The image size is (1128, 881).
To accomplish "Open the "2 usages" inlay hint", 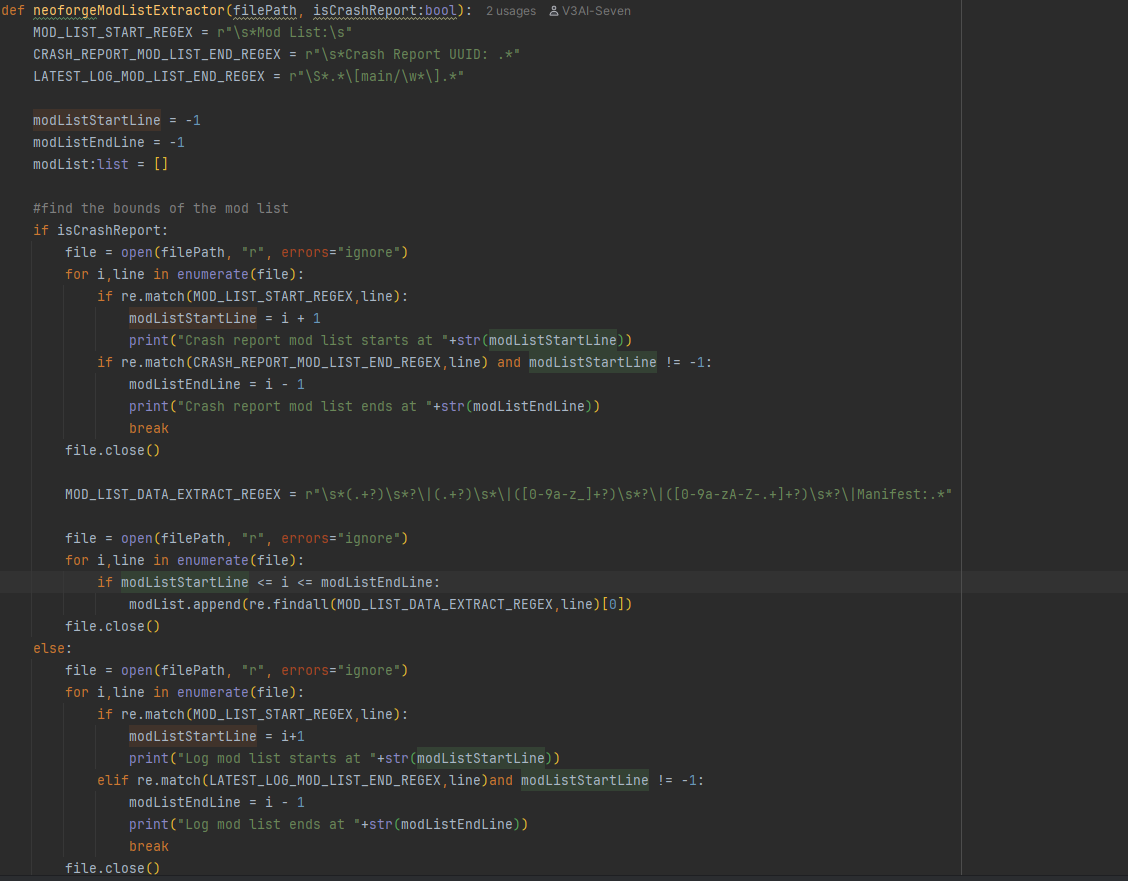I will 511,11.
